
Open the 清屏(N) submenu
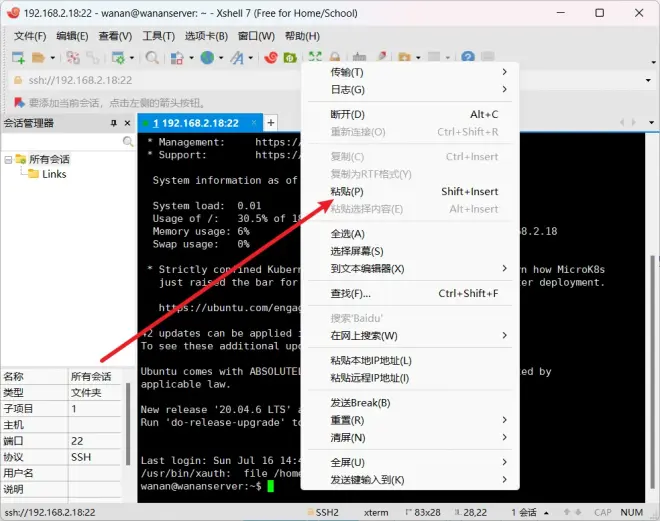(x=410, y=438)
